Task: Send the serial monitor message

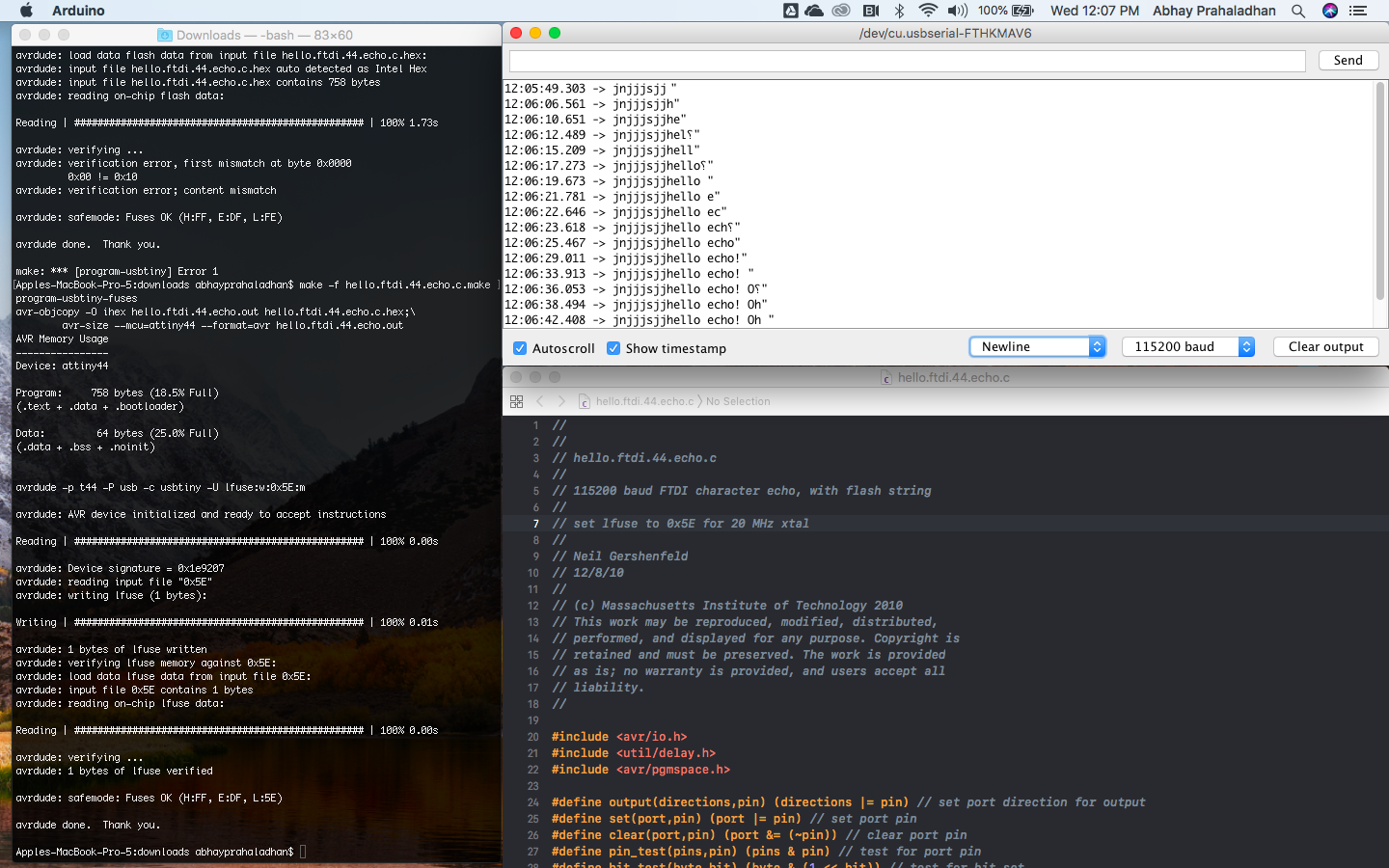Action: pyautogui.click(x=1348, y=61)
